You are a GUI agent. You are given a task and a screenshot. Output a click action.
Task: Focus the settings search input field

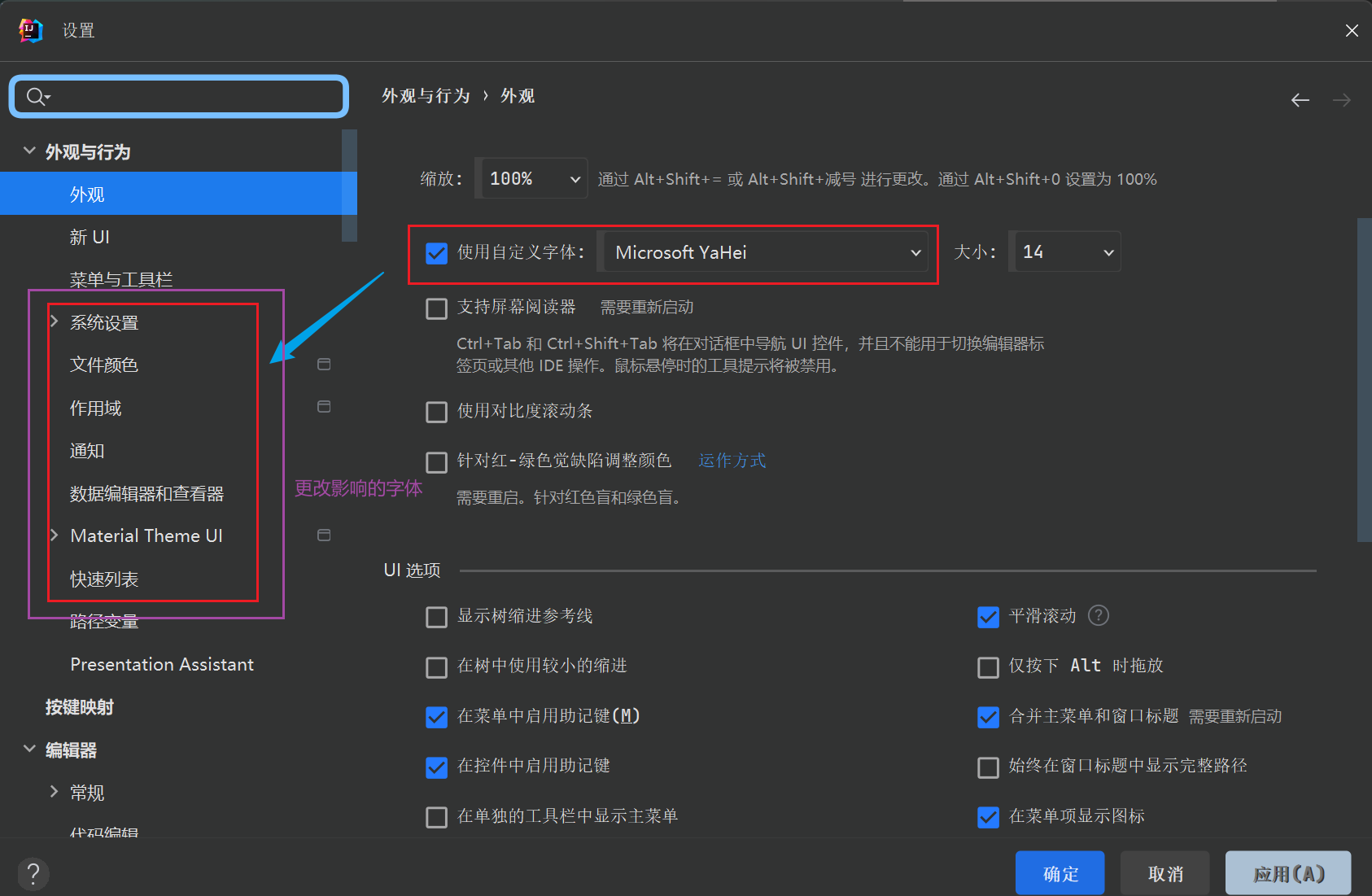tap(179, 97)
